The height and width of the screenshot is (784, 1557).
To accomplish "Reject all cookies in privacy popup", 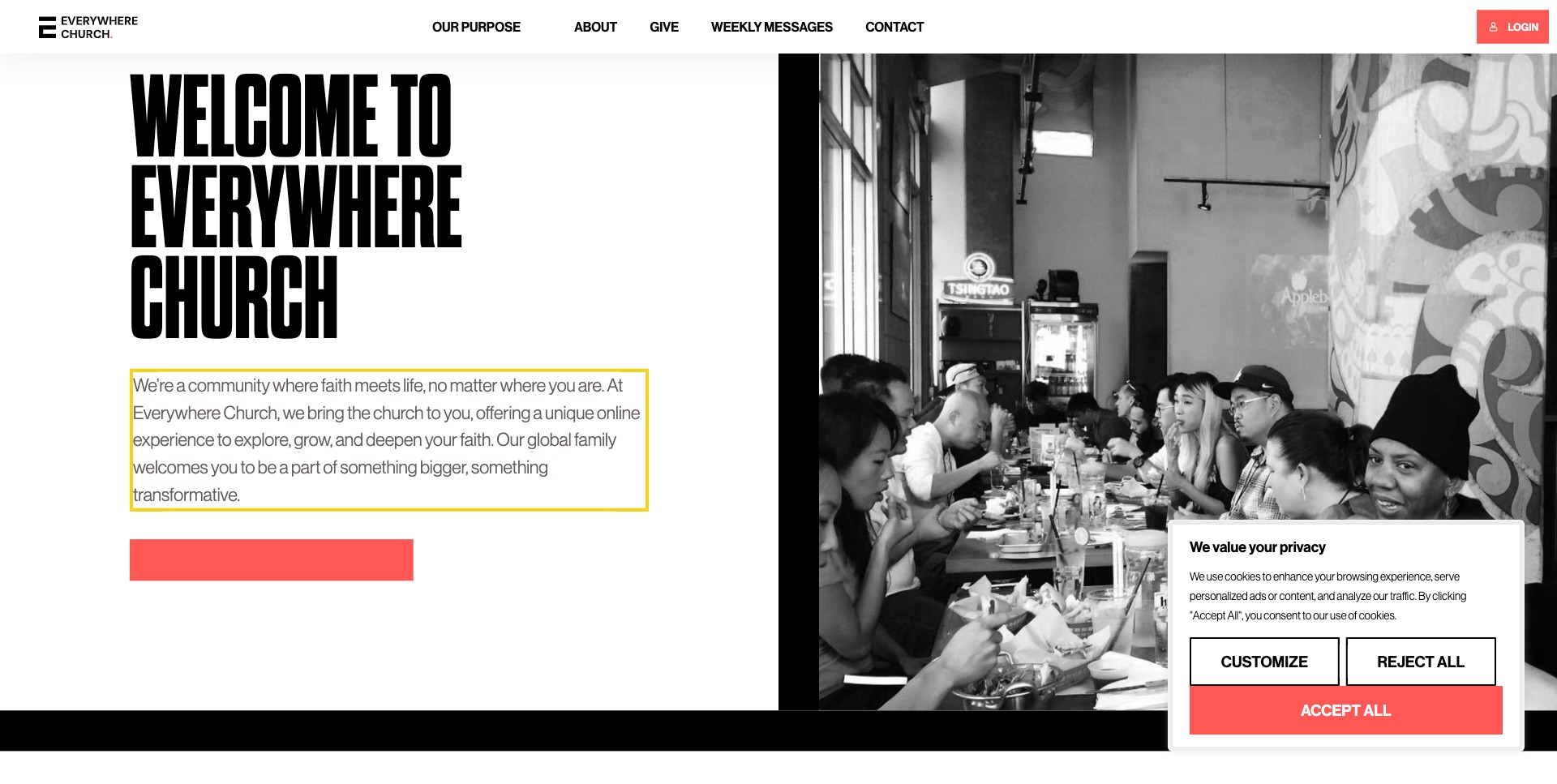I will point(1420,662).
